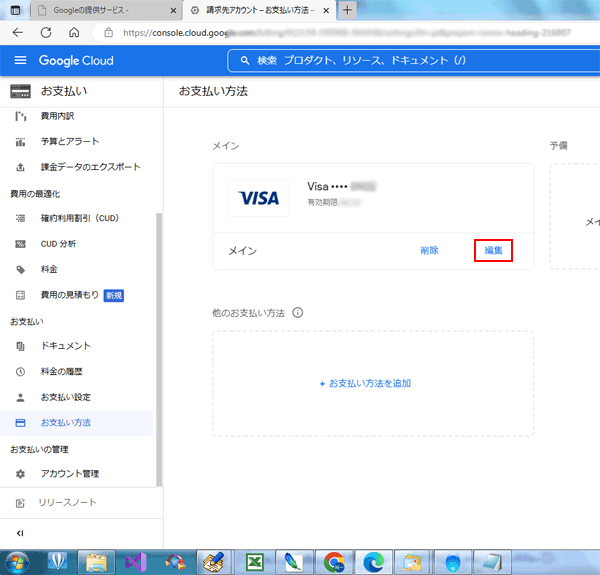Click the VISA card logo

(259, 198)
